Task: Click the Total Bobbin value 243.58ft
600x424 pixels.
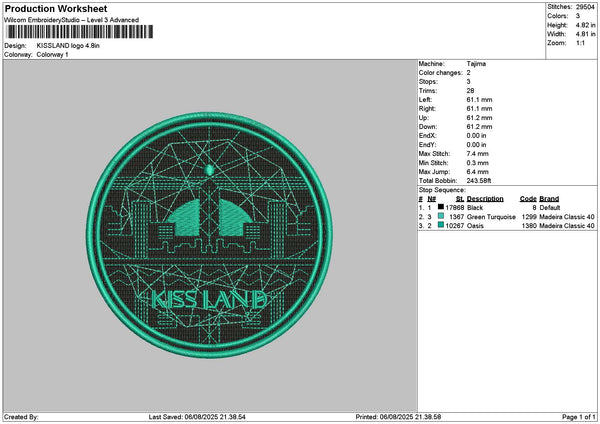Action: tap(479, 181)
